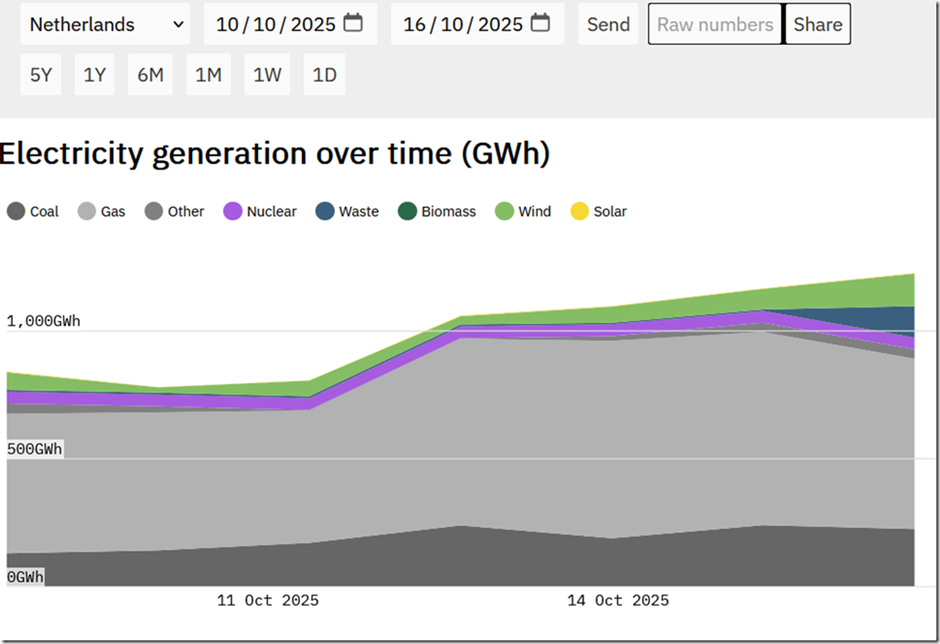Choose the 6M range preset
The width and height of the screenshot is (940, 644).
click(x=150, y=75)
